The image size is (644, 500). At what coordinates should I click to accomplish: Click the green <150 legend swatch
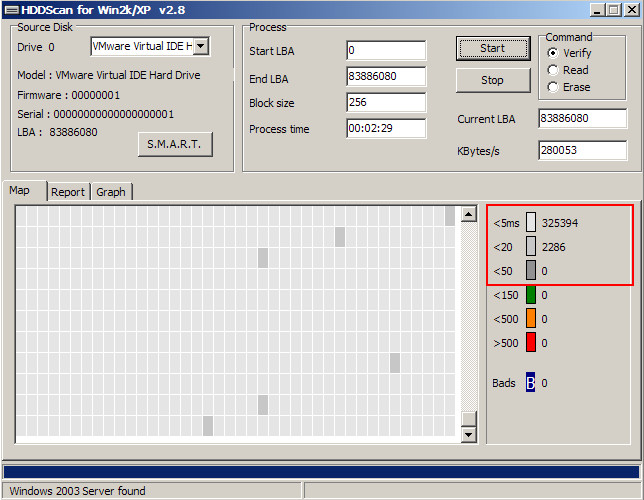click(x=531, y=295)
